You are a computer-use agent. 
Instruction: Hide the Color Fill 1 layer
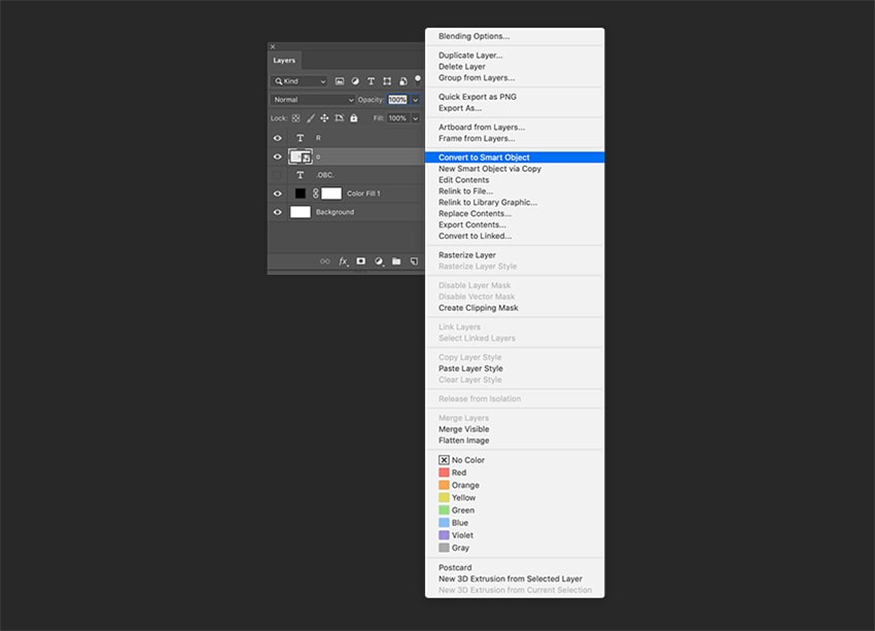(x=278, y=193)
